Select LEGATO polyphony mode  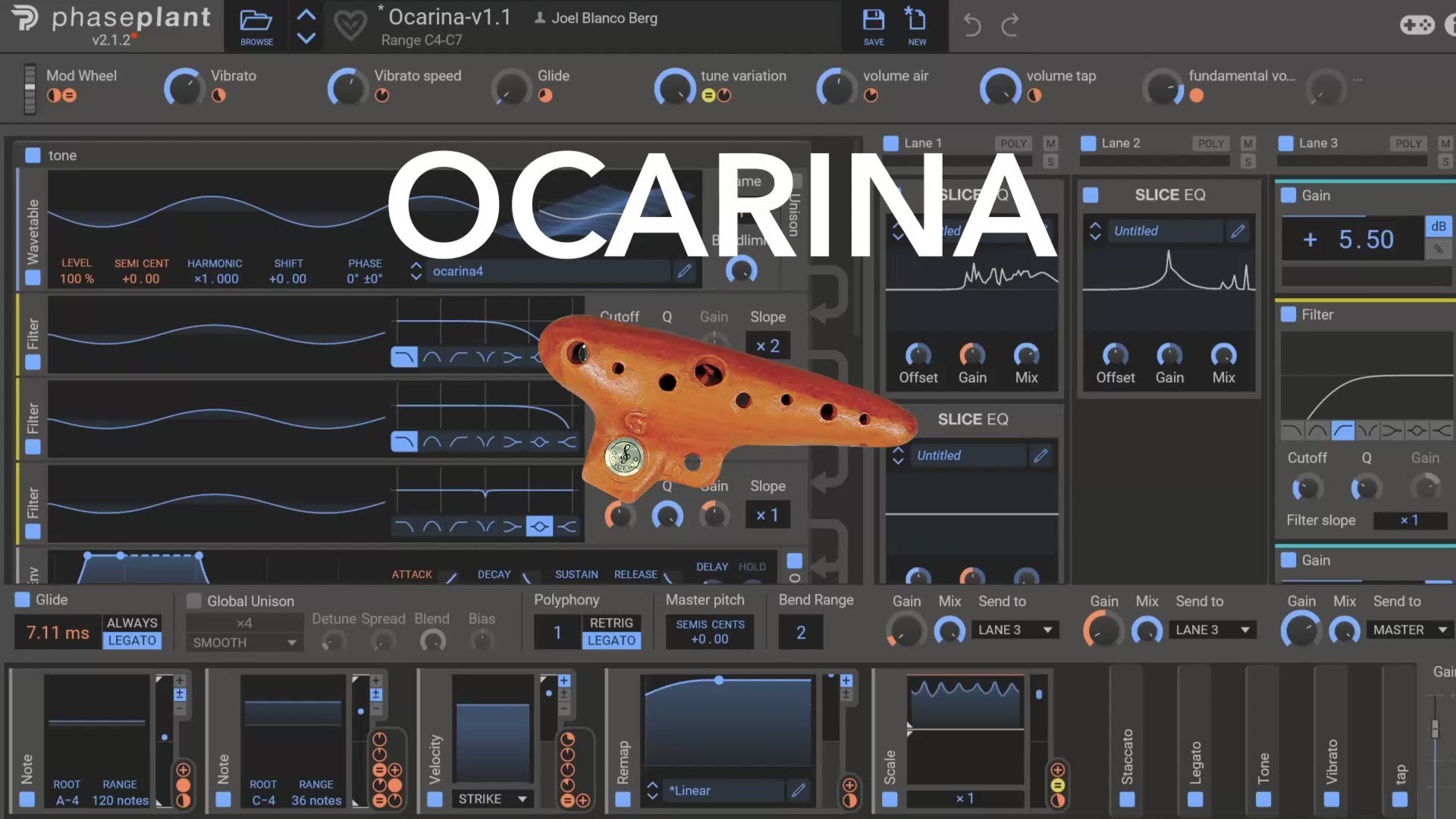tap(611, 640)
